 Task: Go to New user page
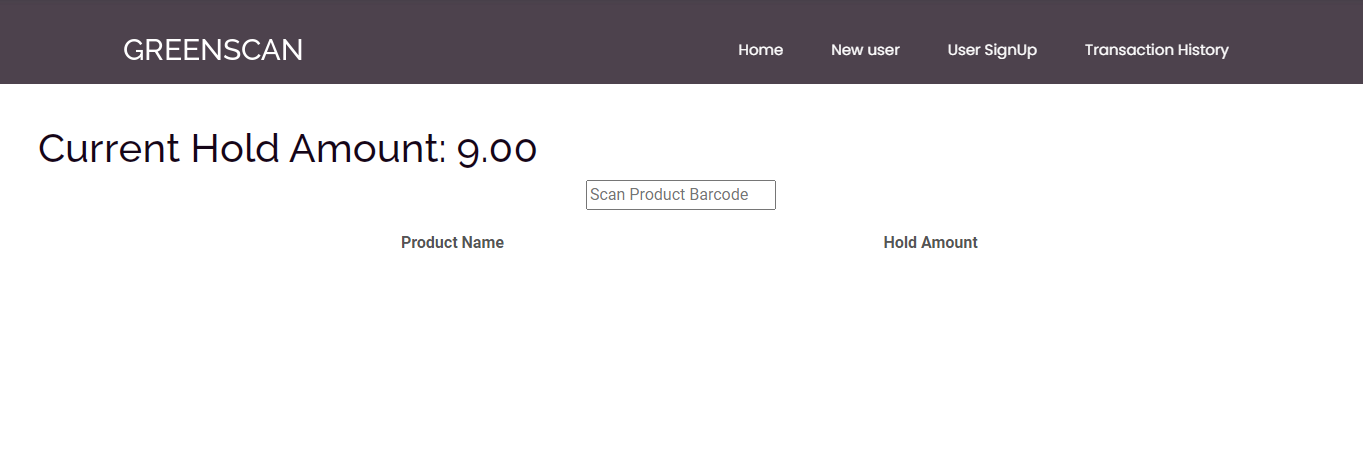(x=865, y=50)
